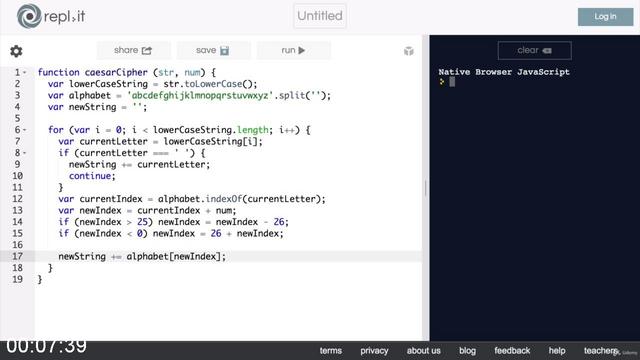Open the blog link
The width and height of the screenshot is (640, 360).
(x=467, y=351)
